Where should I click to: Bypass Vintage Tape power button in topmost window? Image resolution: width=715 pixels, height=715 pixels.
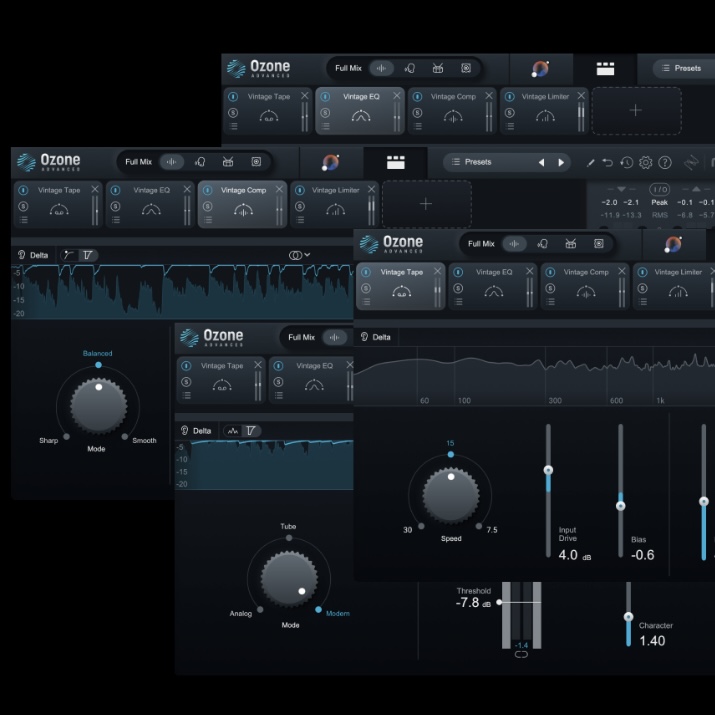tap(233, 97)
